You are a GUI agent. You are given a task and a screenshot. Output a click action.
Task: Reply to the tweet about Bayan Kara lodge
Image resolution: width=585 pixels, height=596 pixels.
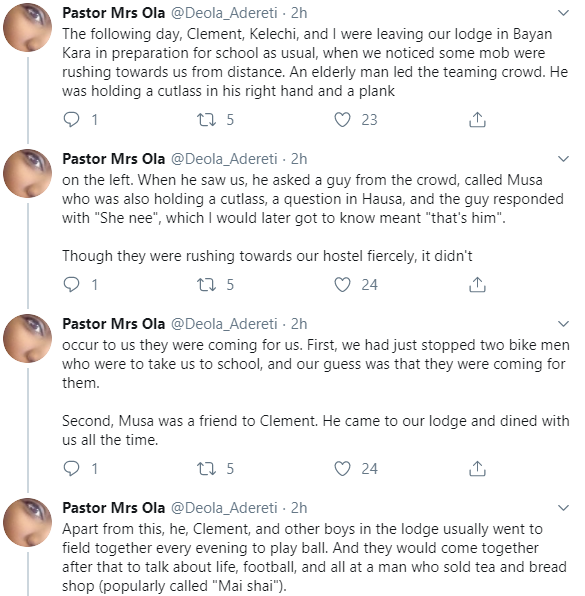(71, 120)
